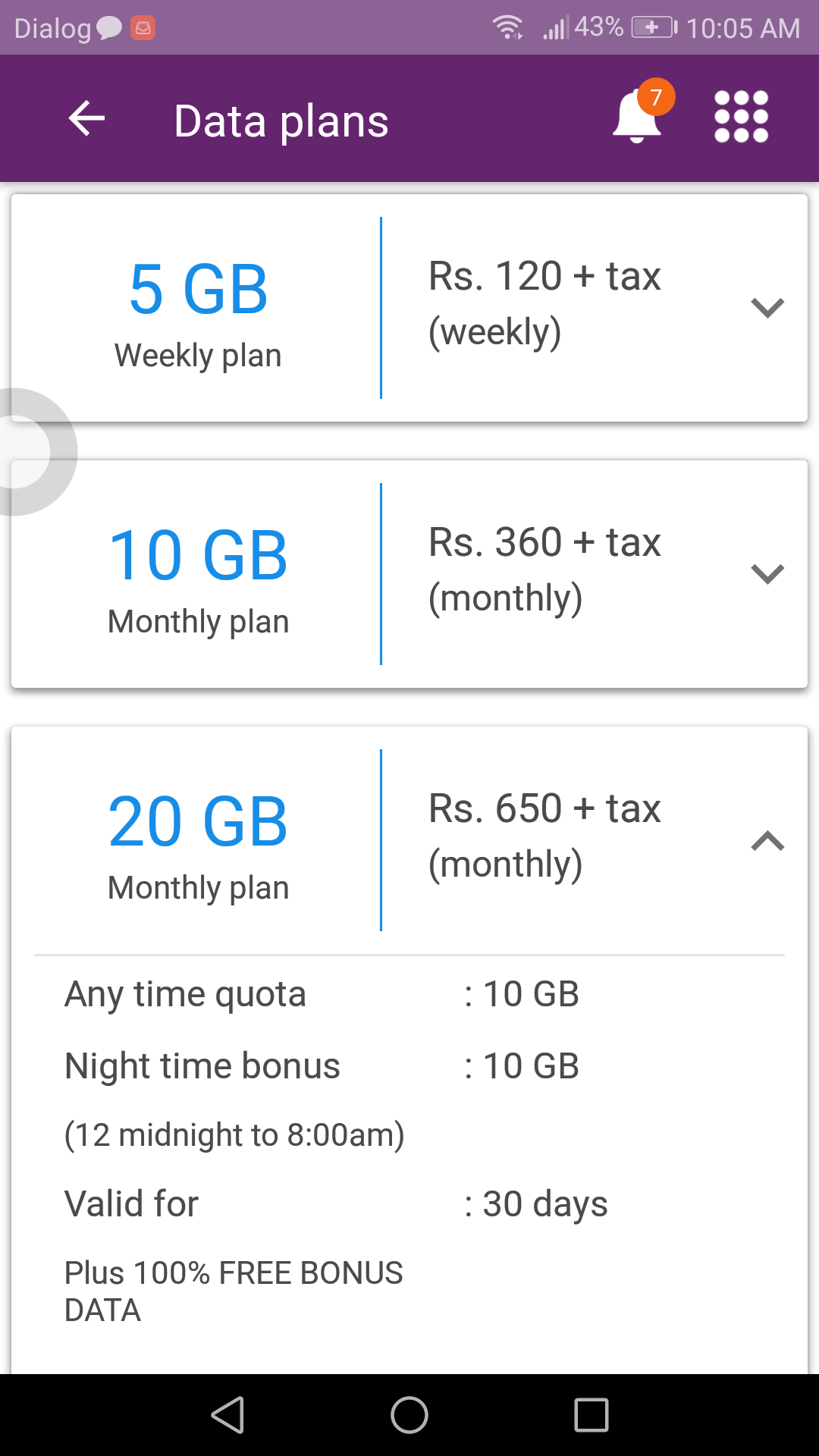
Task: Tap the back arrow in header
Action: [x=86, y=119]
